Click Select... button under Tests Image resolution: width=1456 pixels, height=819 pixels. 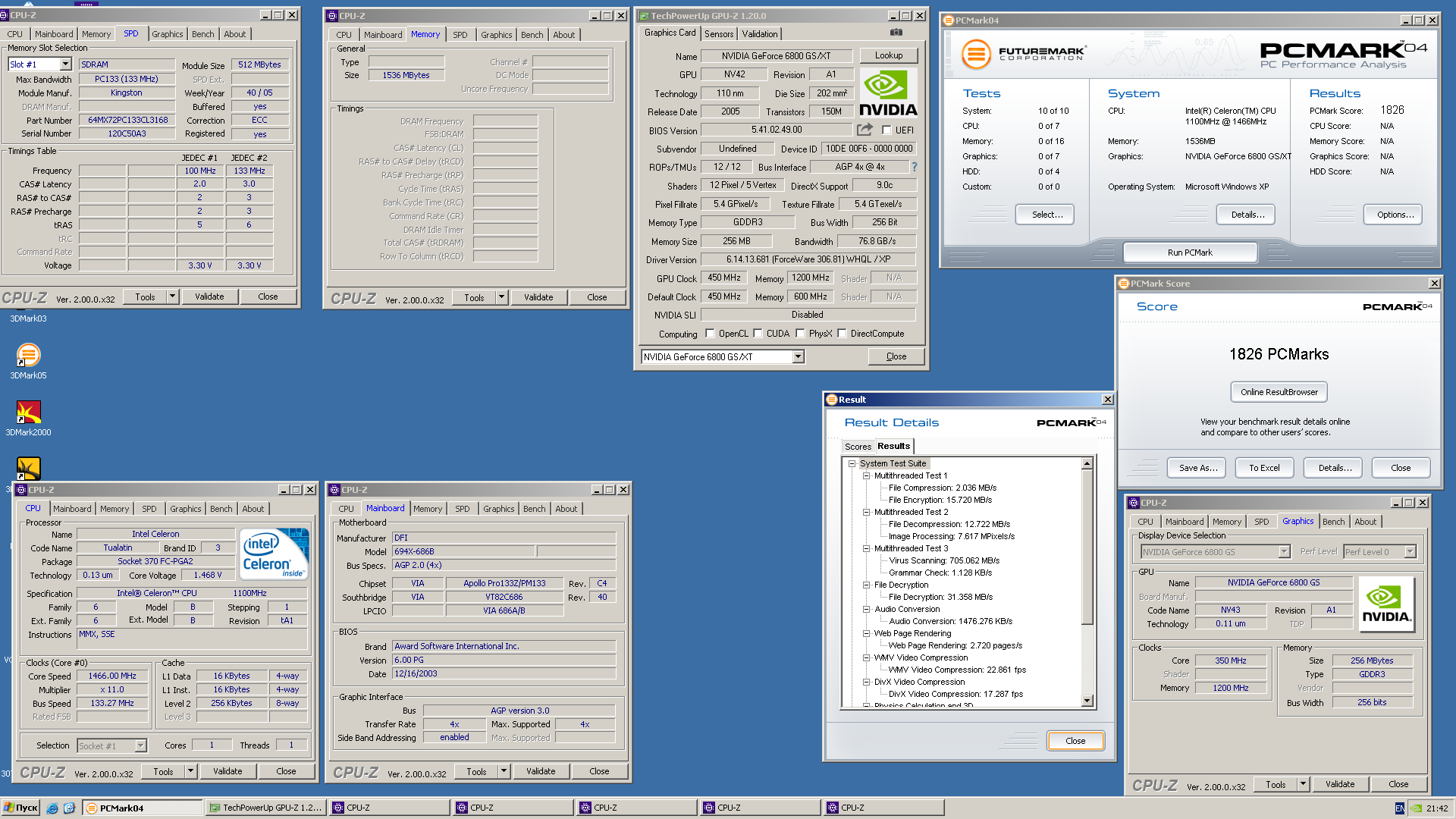point(1046,215)
